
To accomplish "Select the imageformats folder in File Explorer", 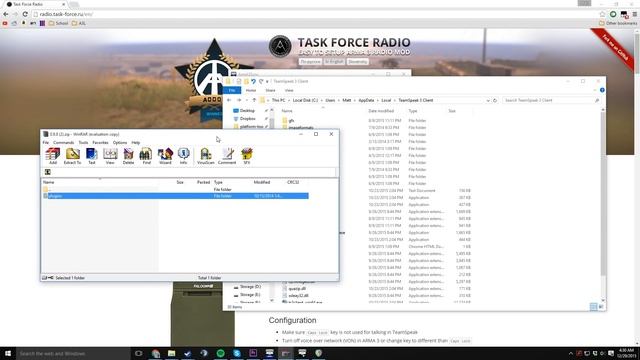I will 300,127.
